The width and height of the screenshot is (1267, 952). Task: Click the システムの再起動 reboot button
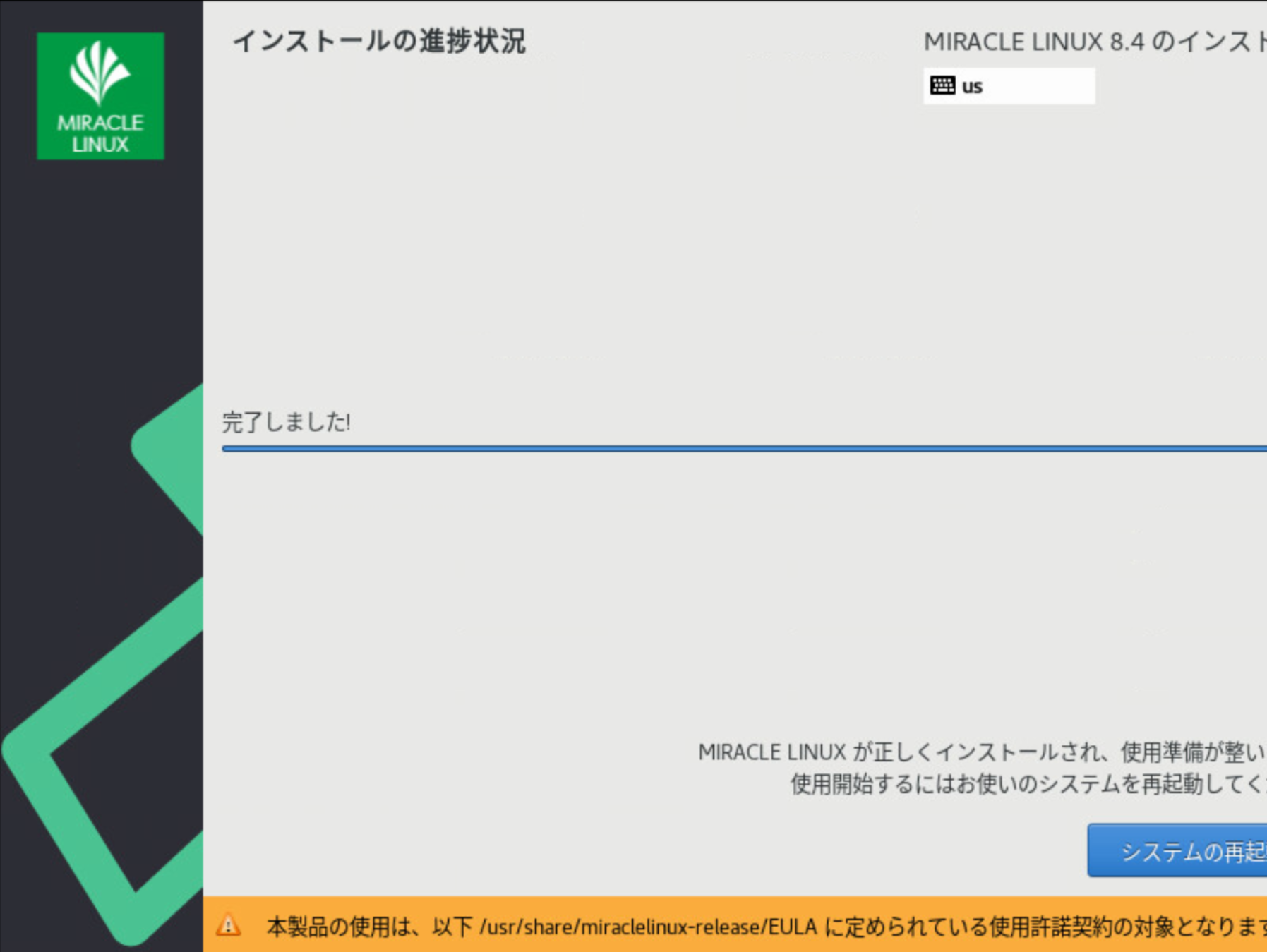[x=1177, y=850]
